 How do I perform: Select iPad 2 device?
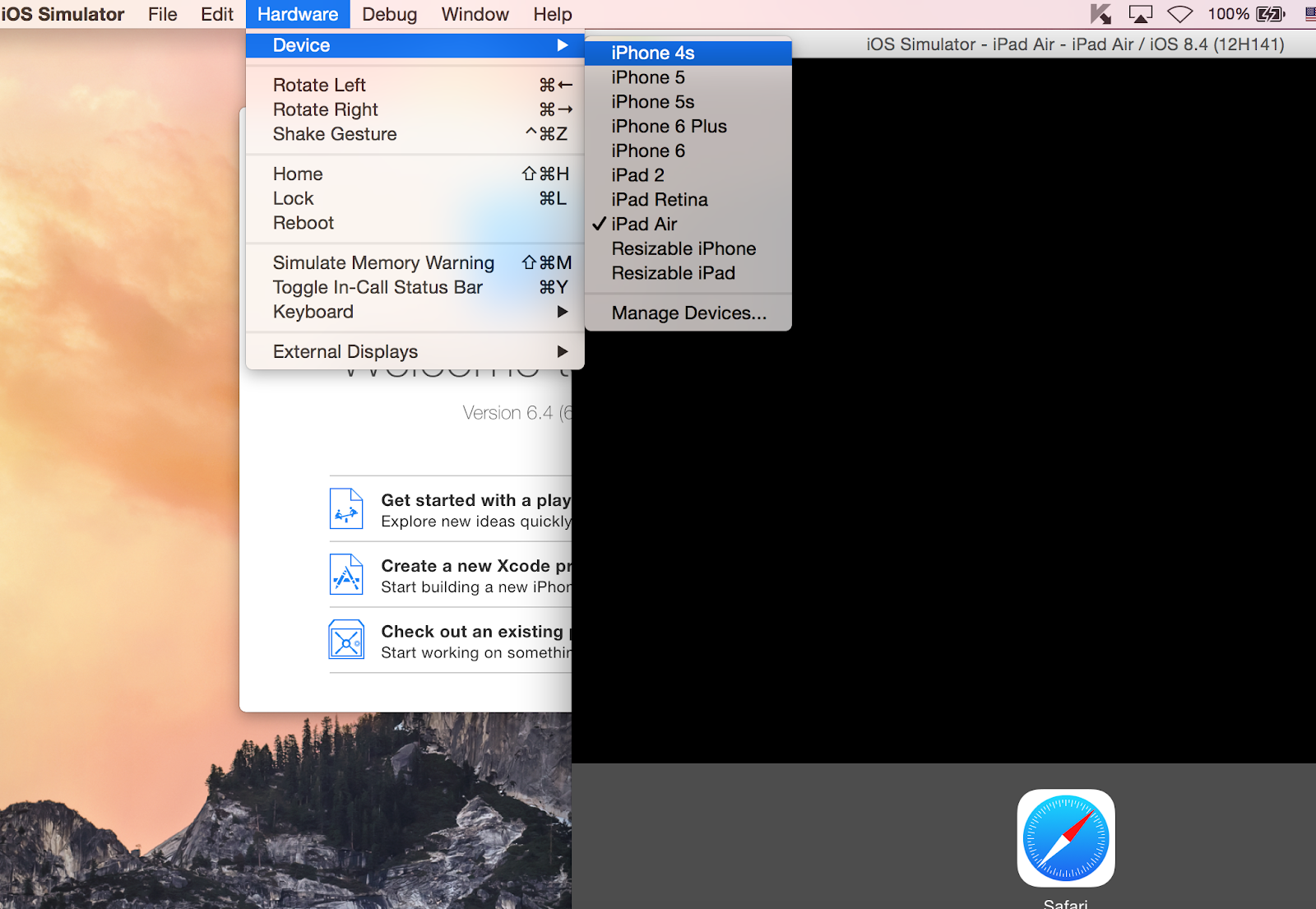(688, 175)
